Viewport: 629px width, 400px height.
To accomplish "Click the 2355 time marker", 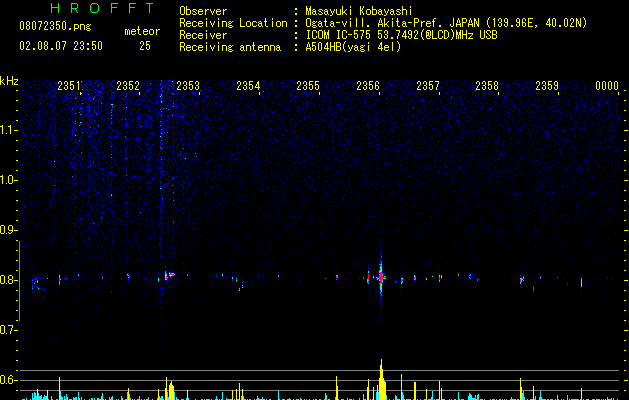I will (308, 86).
